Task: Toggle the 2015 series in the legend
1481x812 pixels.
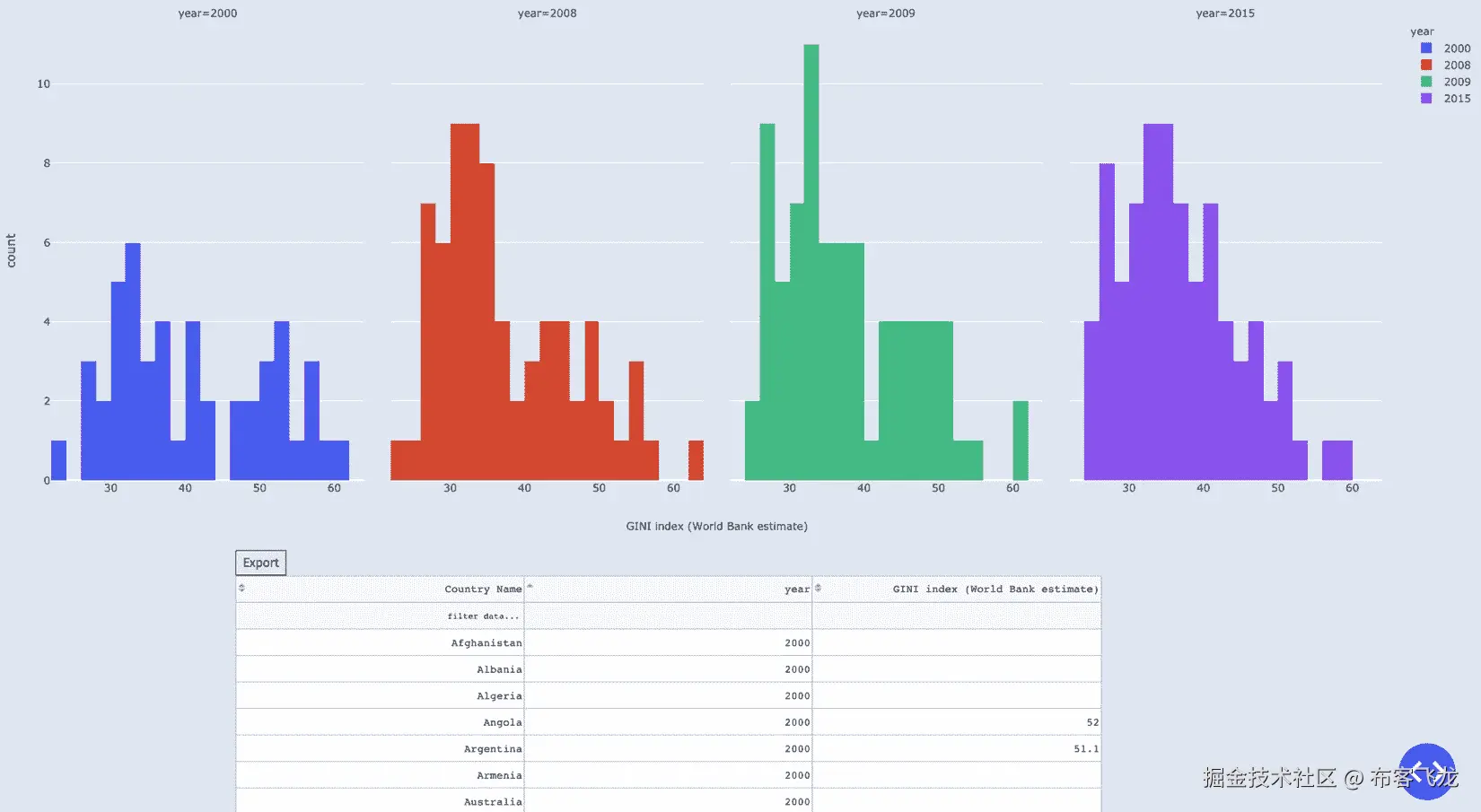Action: coord(1445,99)
